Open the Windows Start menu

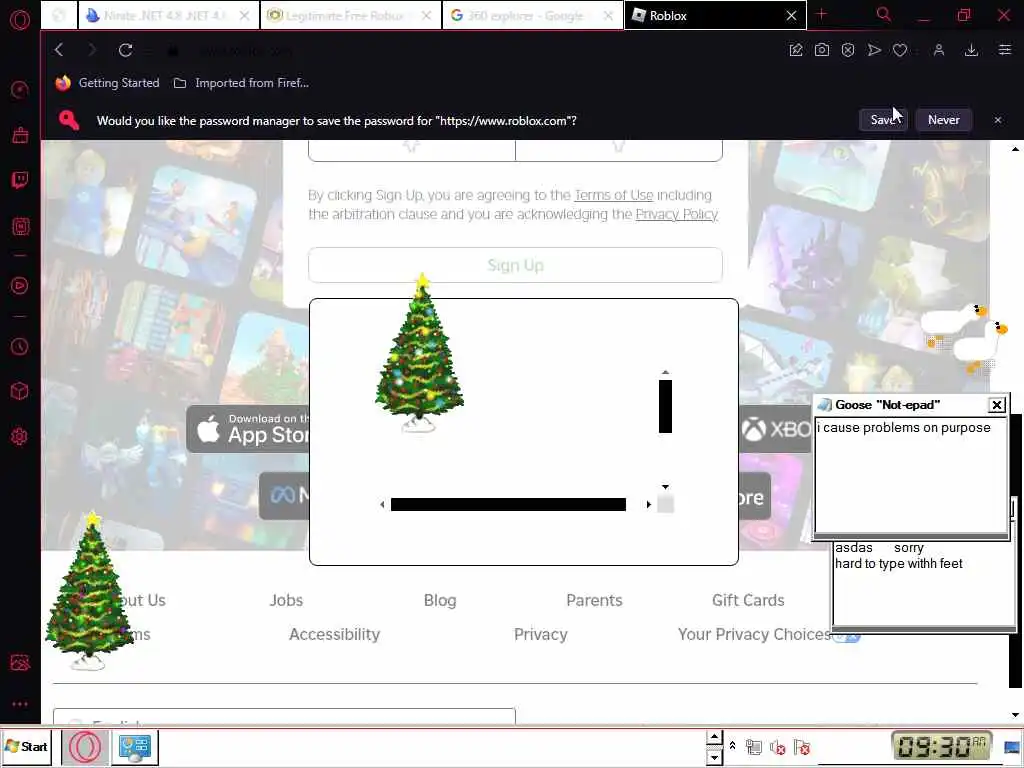tap(27, 746)
